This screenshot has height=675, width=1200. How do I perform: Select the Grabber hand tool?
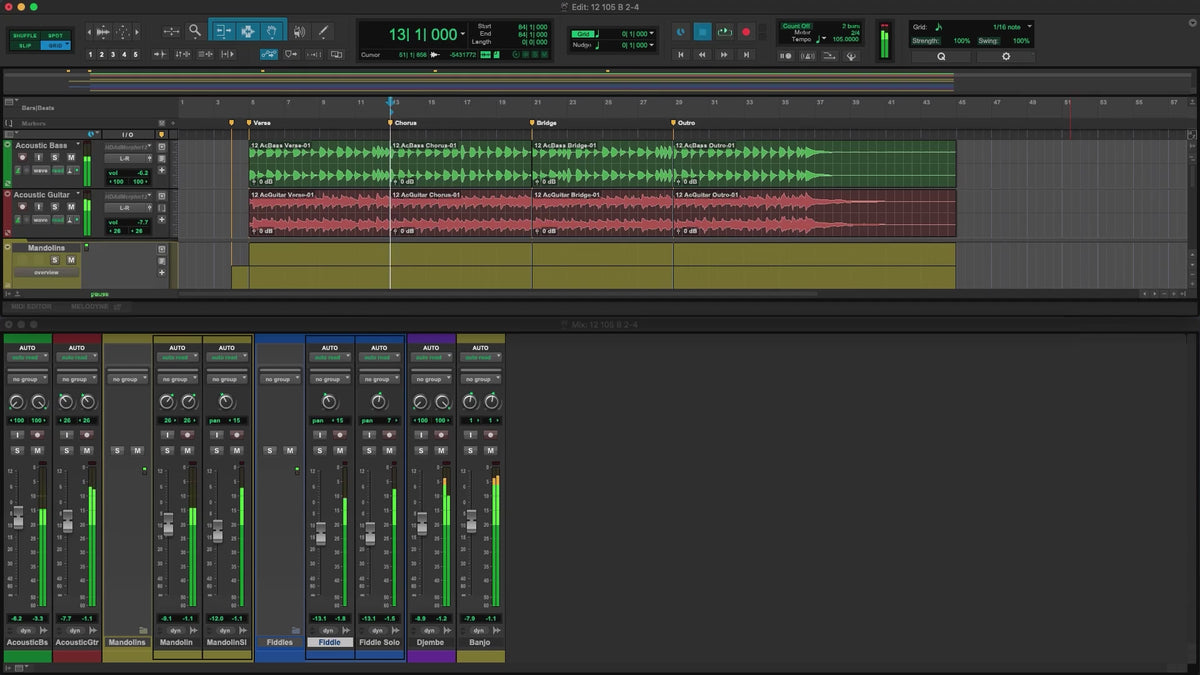pos(270,32)
